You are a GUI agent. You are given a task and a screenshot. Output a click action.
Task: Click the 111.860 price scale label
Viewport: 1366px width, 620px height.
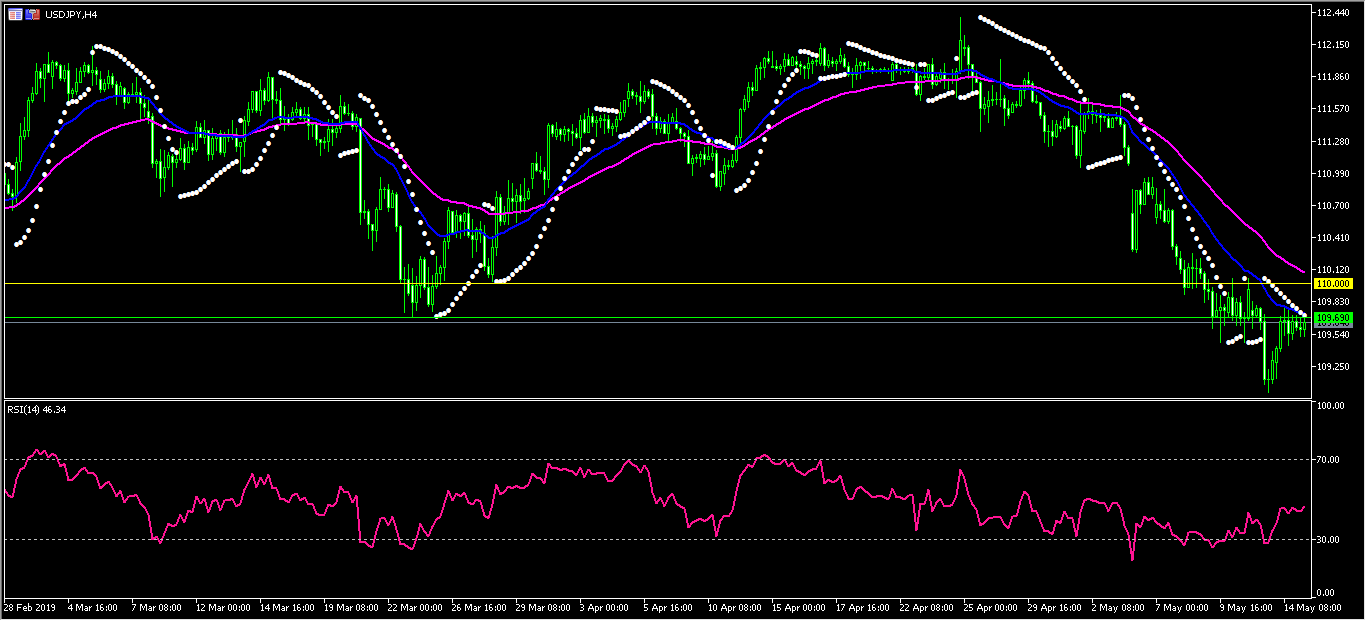(x=1334, y=77)
